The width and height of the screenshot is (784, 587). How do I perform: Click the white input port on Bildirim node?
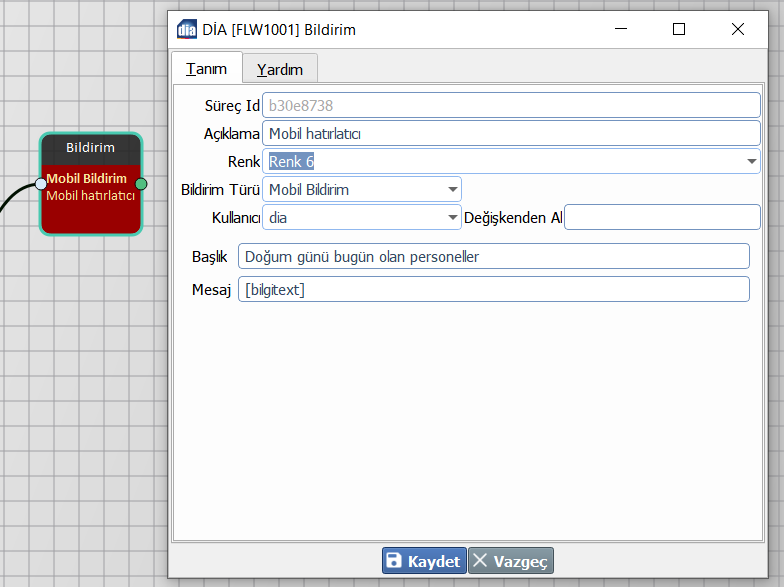pos(41,183)
